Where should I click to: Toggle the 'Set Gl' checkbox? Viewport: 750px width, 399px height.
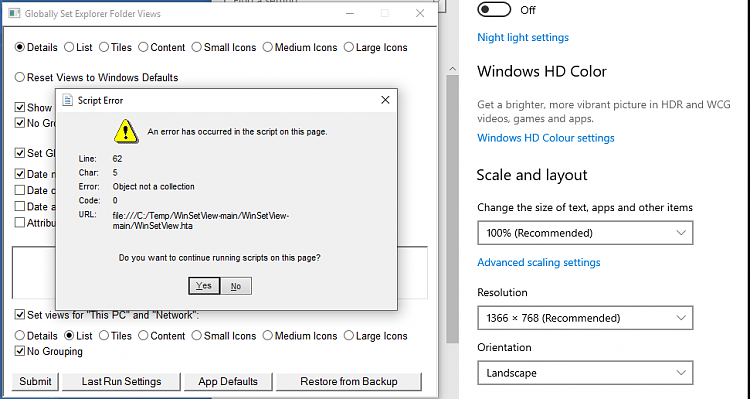(x=20, y=153)
